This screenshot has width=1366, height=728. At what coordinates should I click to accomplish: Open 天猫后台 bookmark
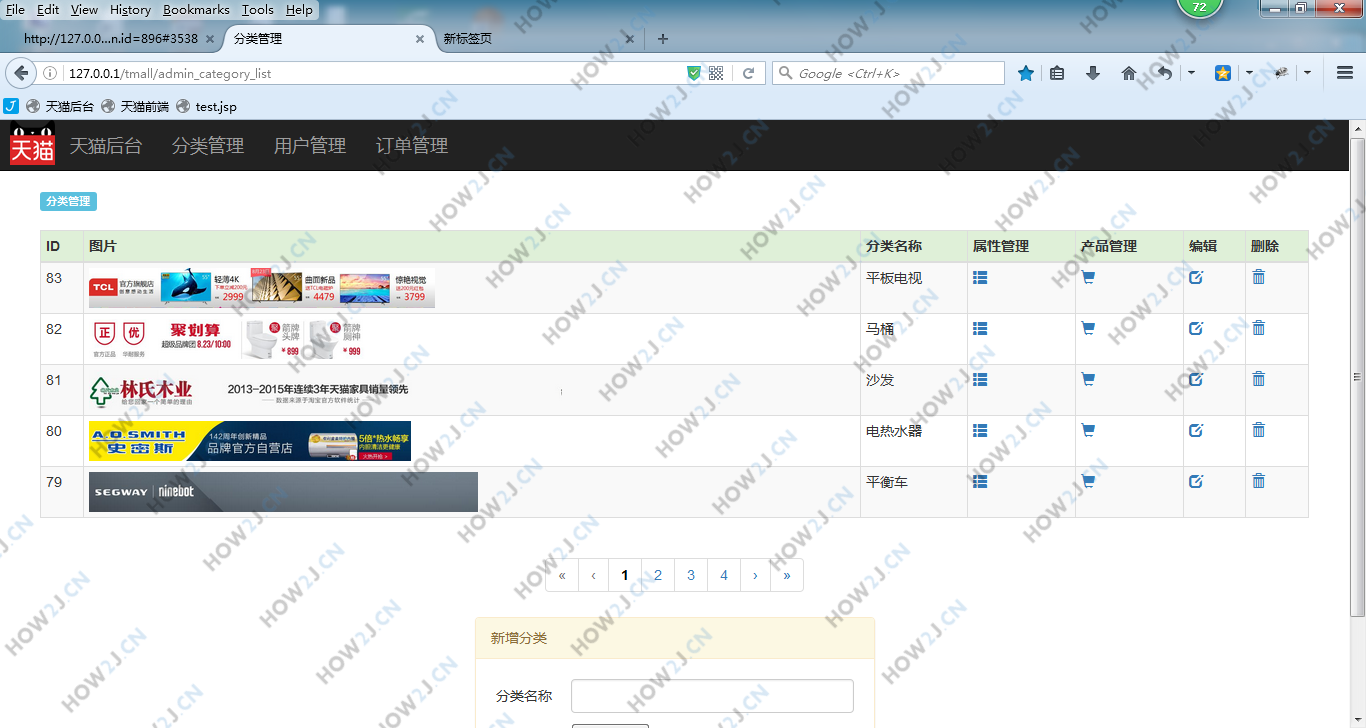click(60, 106)
